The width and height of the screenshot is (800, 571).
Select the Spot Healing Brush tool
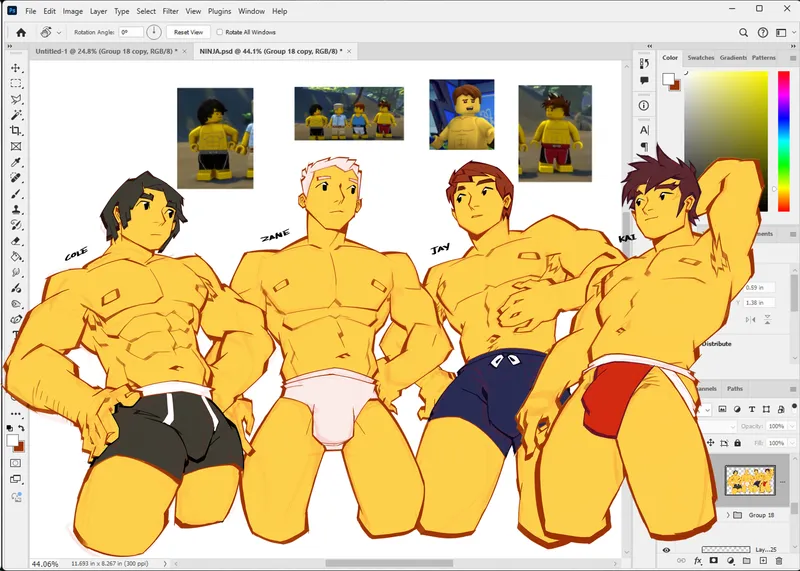pyautogui.click(x=16, y=178)
